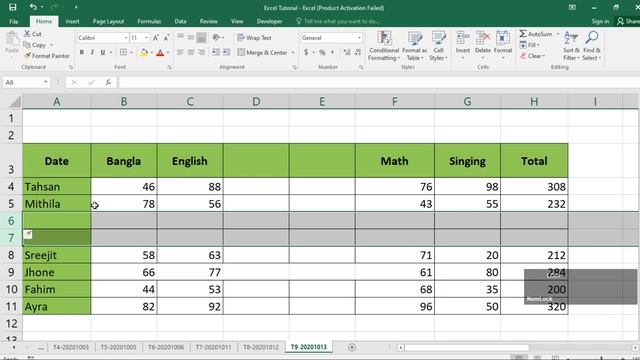
Task: Click the Fill button in Editing group
Action: 529,45
